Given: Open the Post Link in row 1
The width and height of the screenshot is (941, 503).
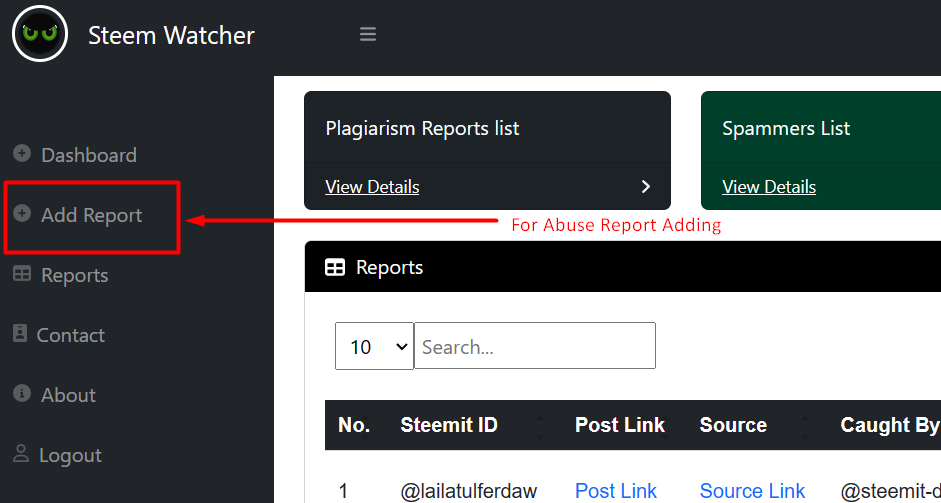Looking at the screenshot, I should (x=616, y=491).
